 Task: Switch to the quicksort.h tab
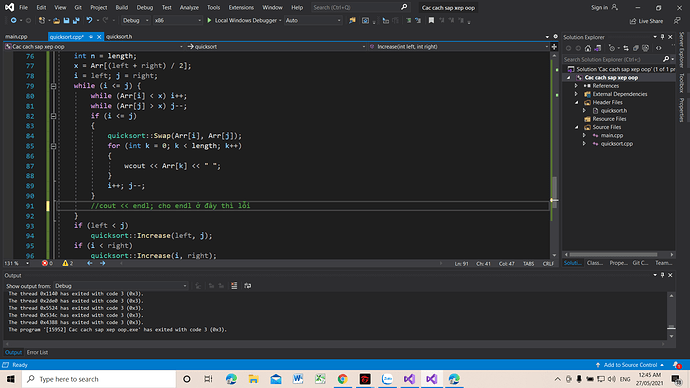pyautogui.click(x=119, y=37)
